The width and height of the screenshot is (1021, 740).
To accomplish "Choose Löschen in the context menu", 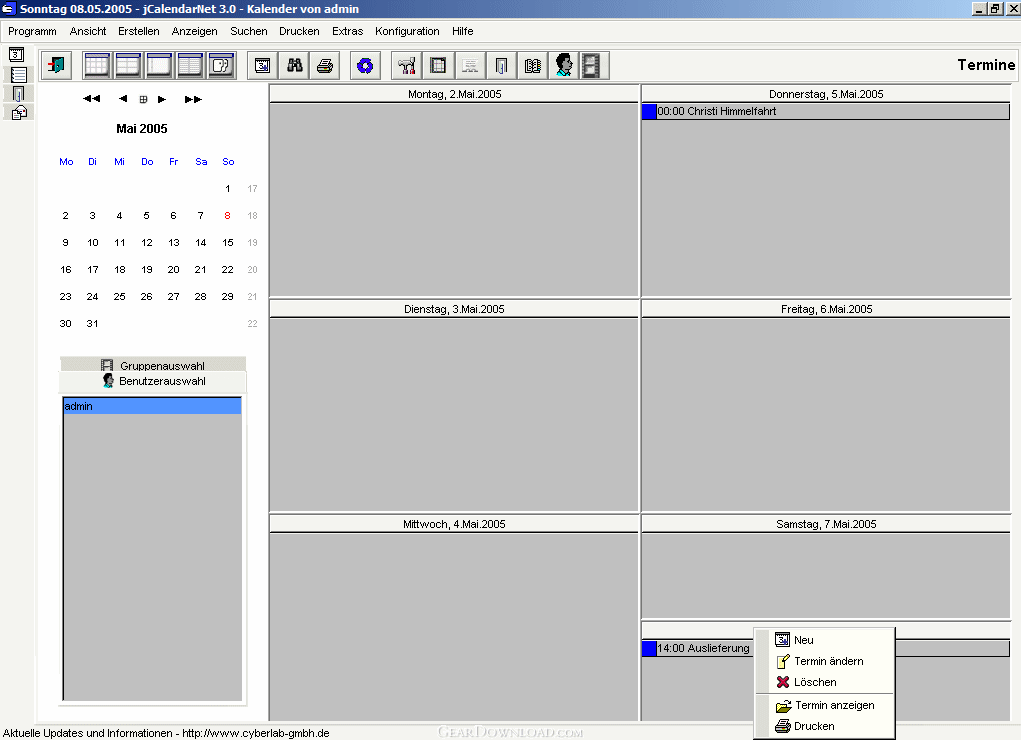I will [x=824, y=682].
